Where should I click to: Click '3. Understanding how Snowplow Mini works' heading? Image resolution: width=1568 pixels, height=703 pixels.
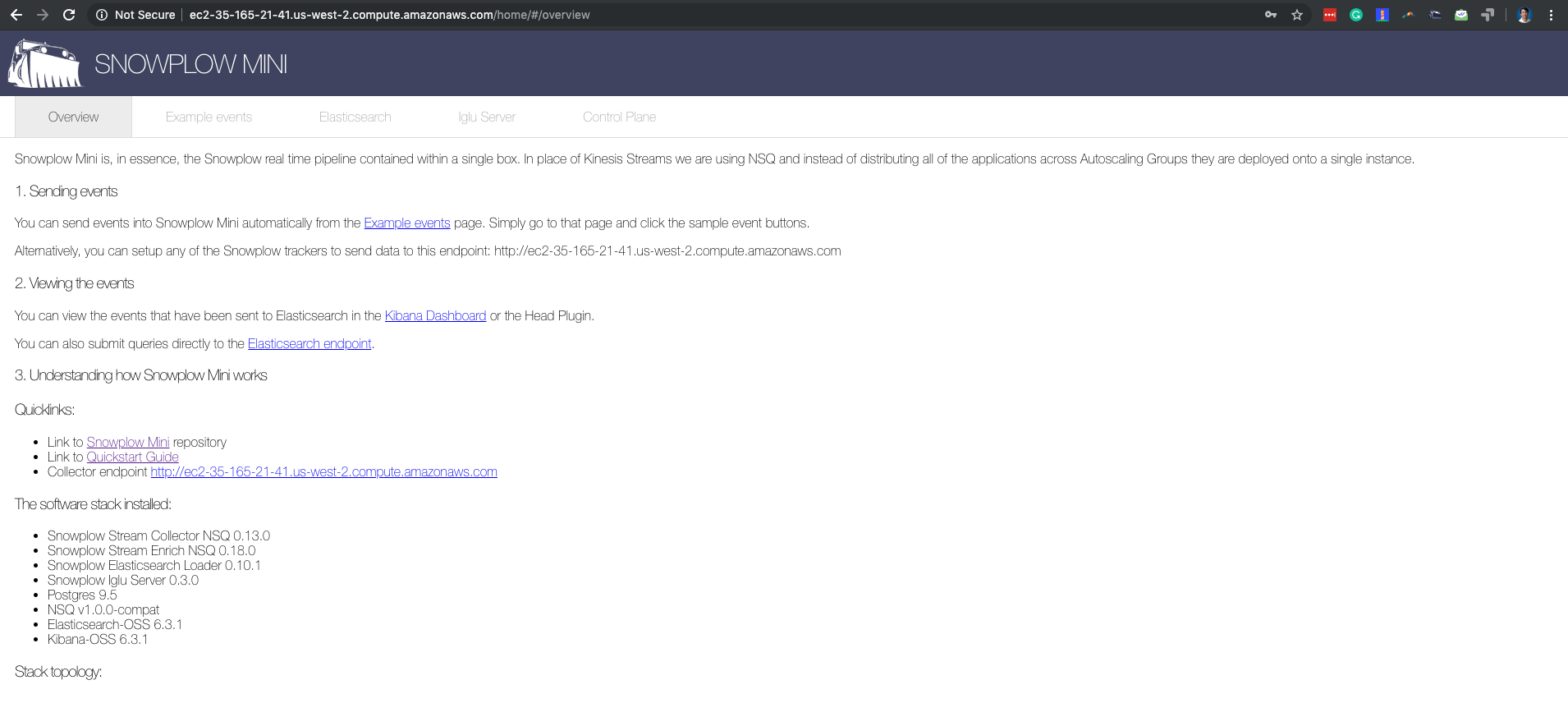[x=141, y=375]
